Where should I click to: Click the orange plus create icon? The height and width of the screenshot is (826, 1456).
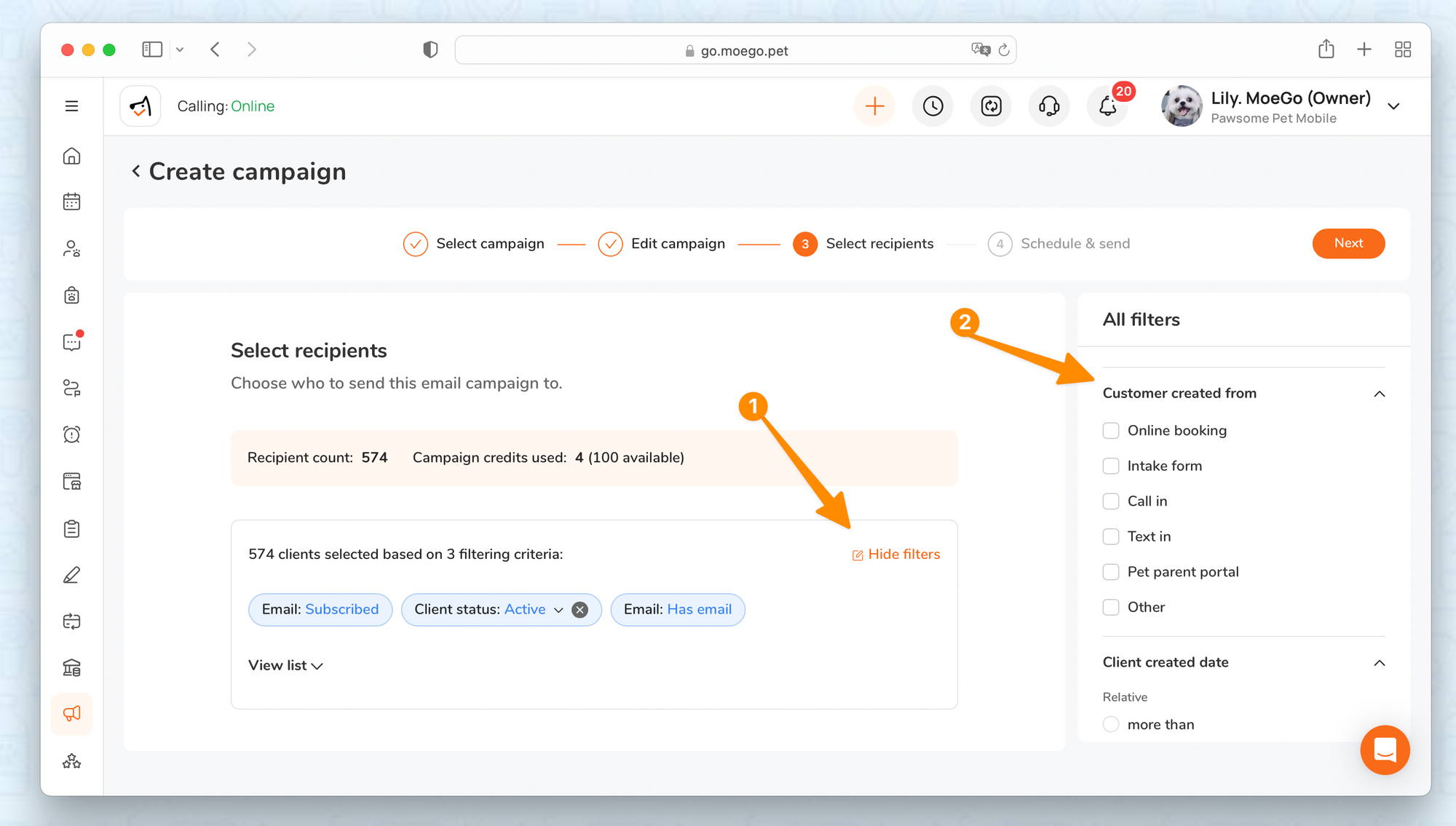pos(874,106)
